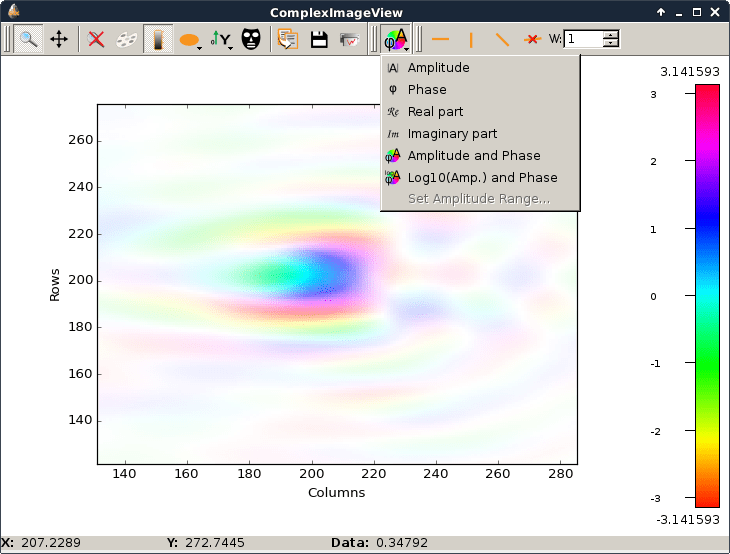Activate the zoom magnifier tool
The height and width of the screenshot is (554, 730).
(28, 39)
